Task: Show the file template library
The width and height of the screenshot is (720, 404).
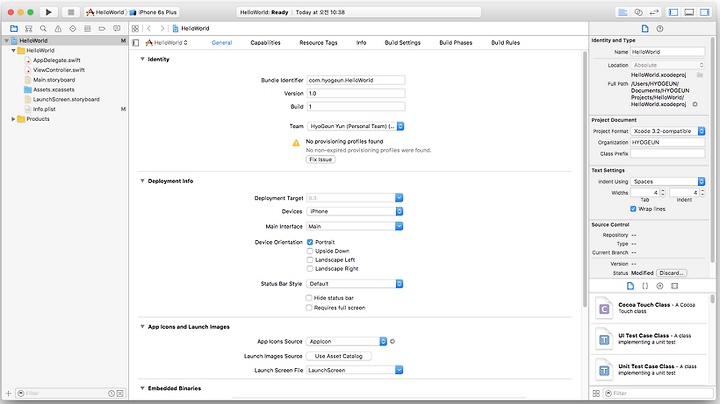Action: point(630,286)
